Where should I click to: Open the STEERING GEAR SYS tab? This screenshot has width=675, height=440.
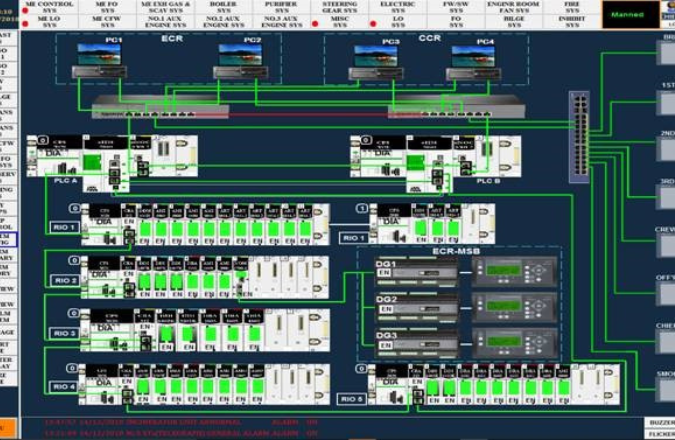click(339, 7)
